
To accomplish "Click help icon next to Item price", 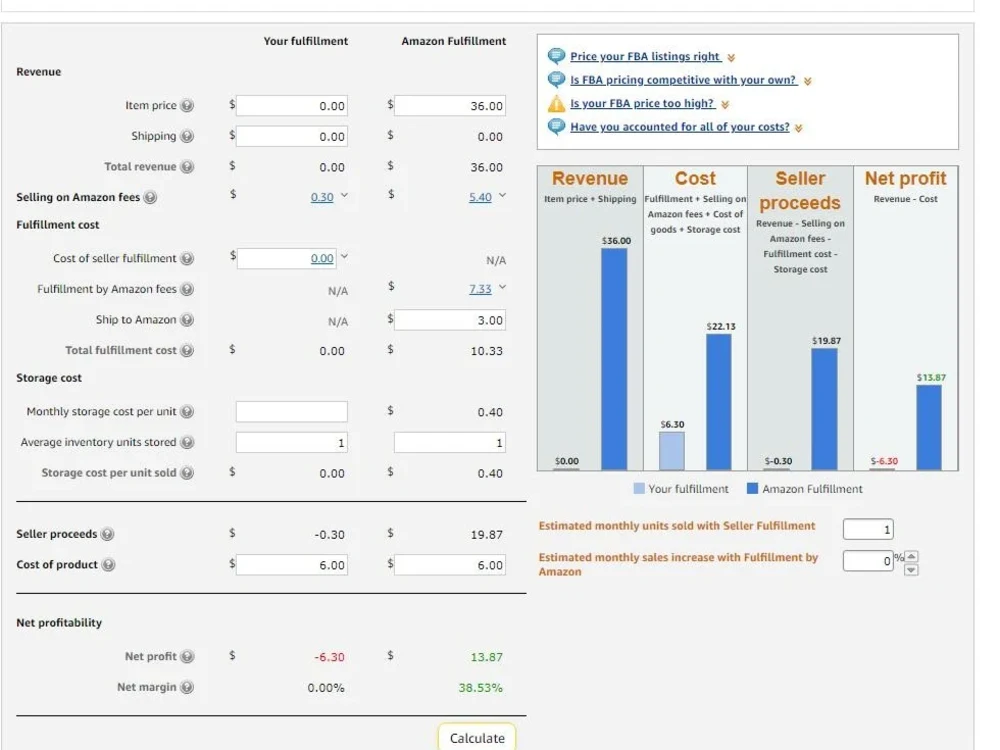I will click(187, 106).
